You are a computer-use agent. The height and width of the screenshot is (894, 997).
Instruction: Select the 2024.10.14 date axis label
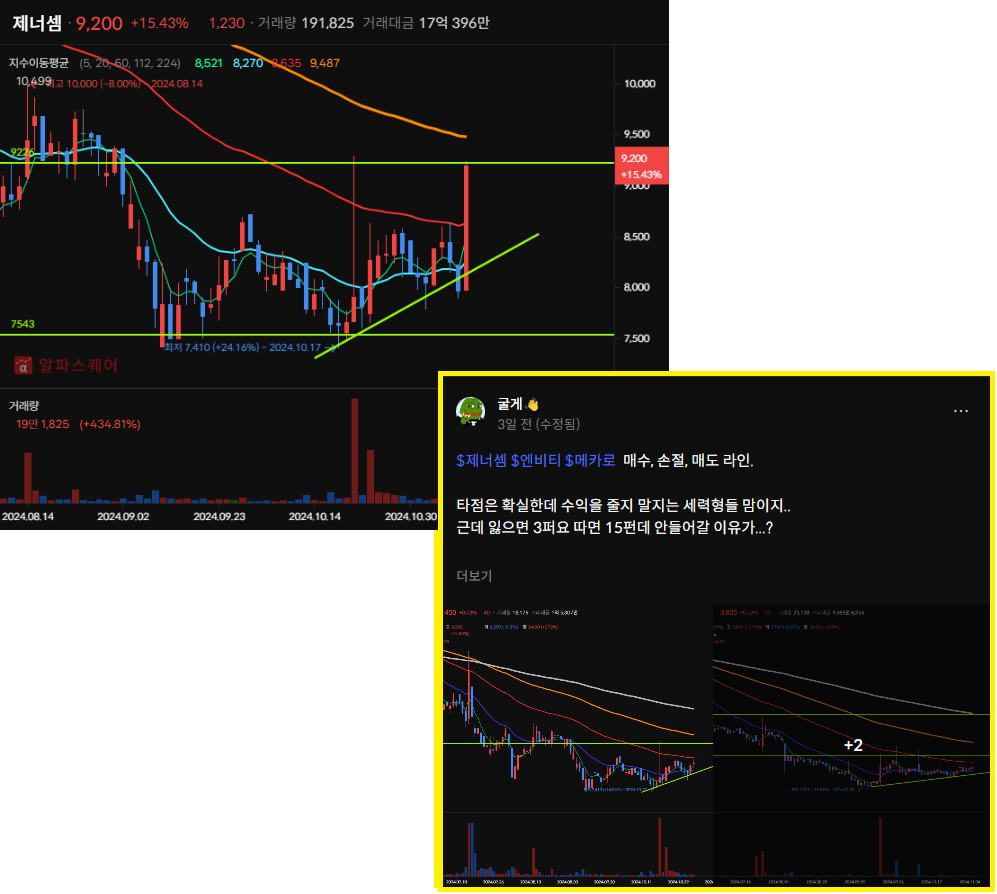pos(315,516)
